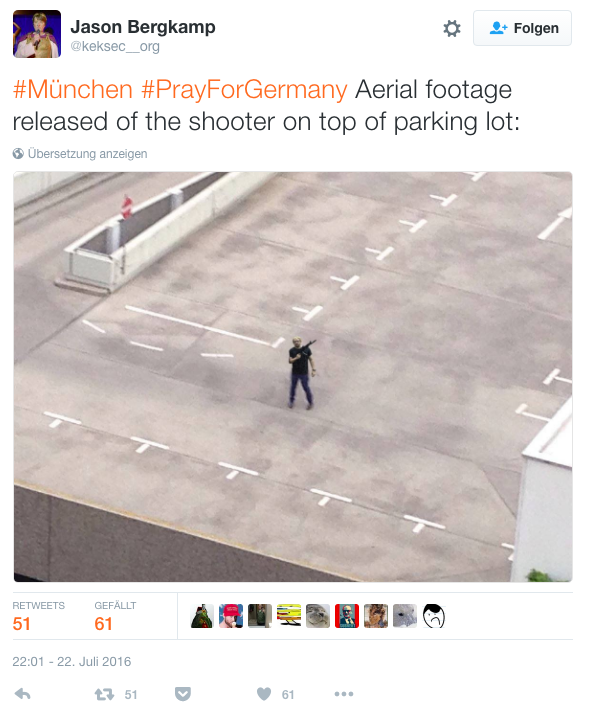View the 61 Gefällt likes list
Screen dimensions: 592x714
coord(115,616)
